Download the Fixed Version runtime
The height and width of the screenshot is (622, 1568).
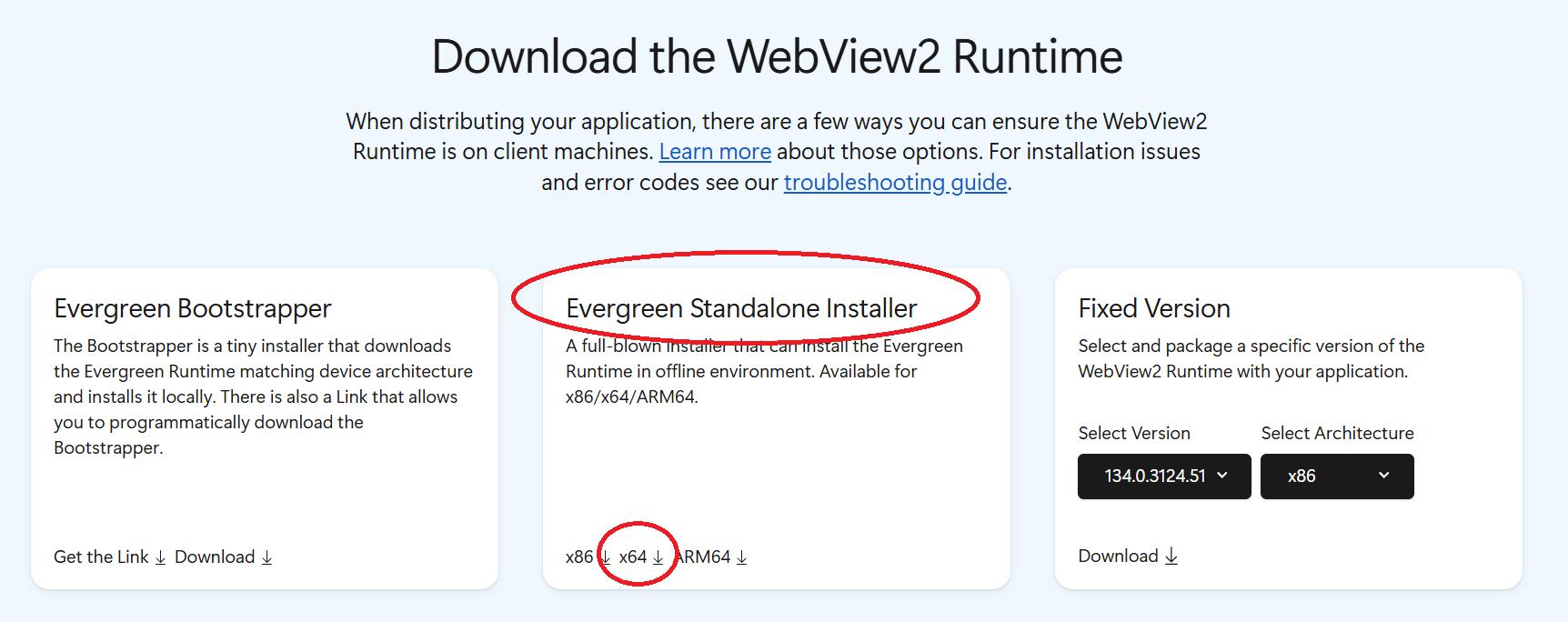pos(1118,556)
